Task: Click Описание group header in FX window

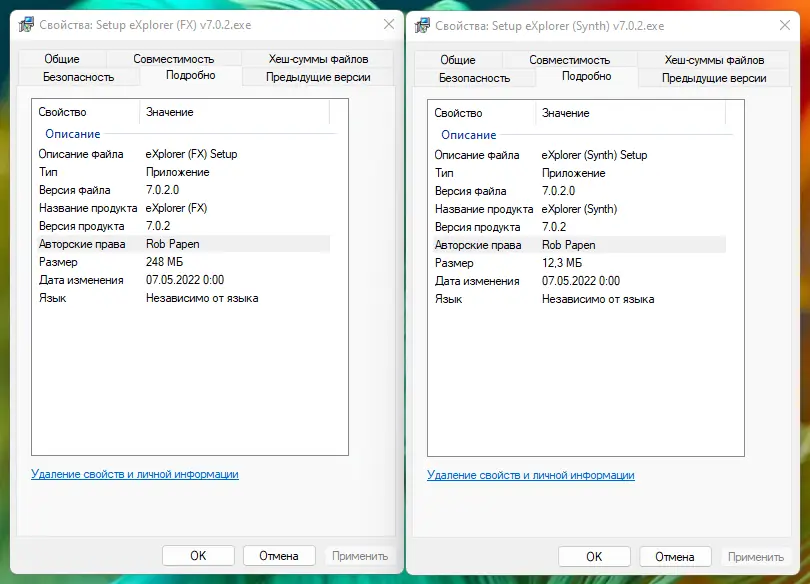Action: [73, 134]
